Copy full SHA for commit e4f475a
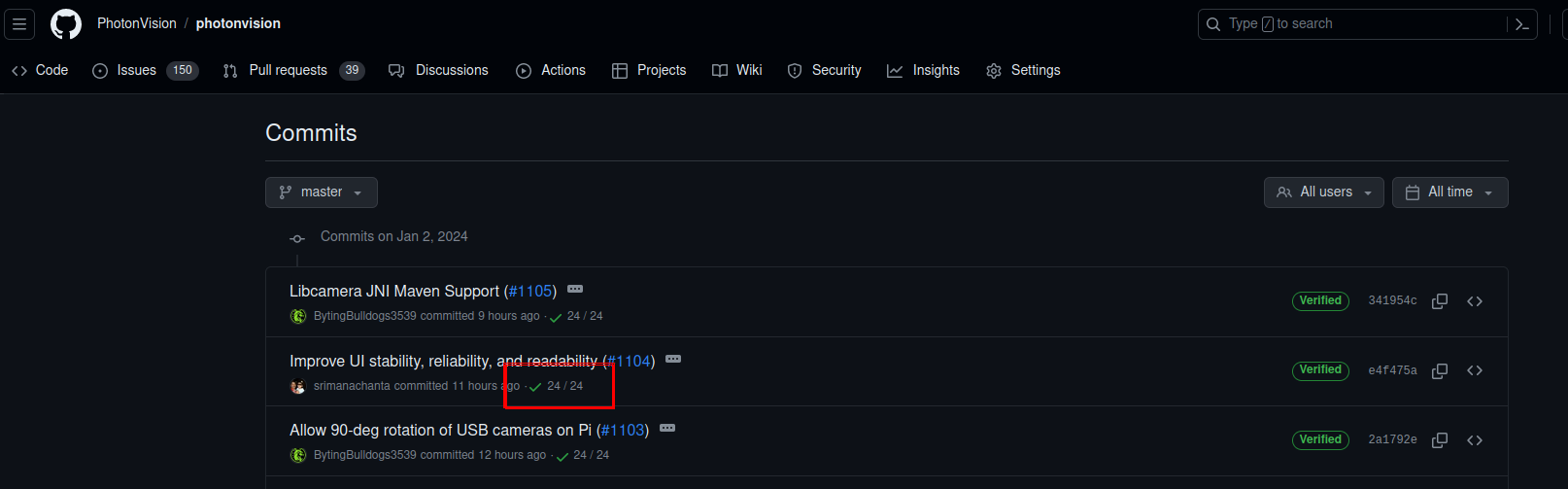 (1440, 370)
